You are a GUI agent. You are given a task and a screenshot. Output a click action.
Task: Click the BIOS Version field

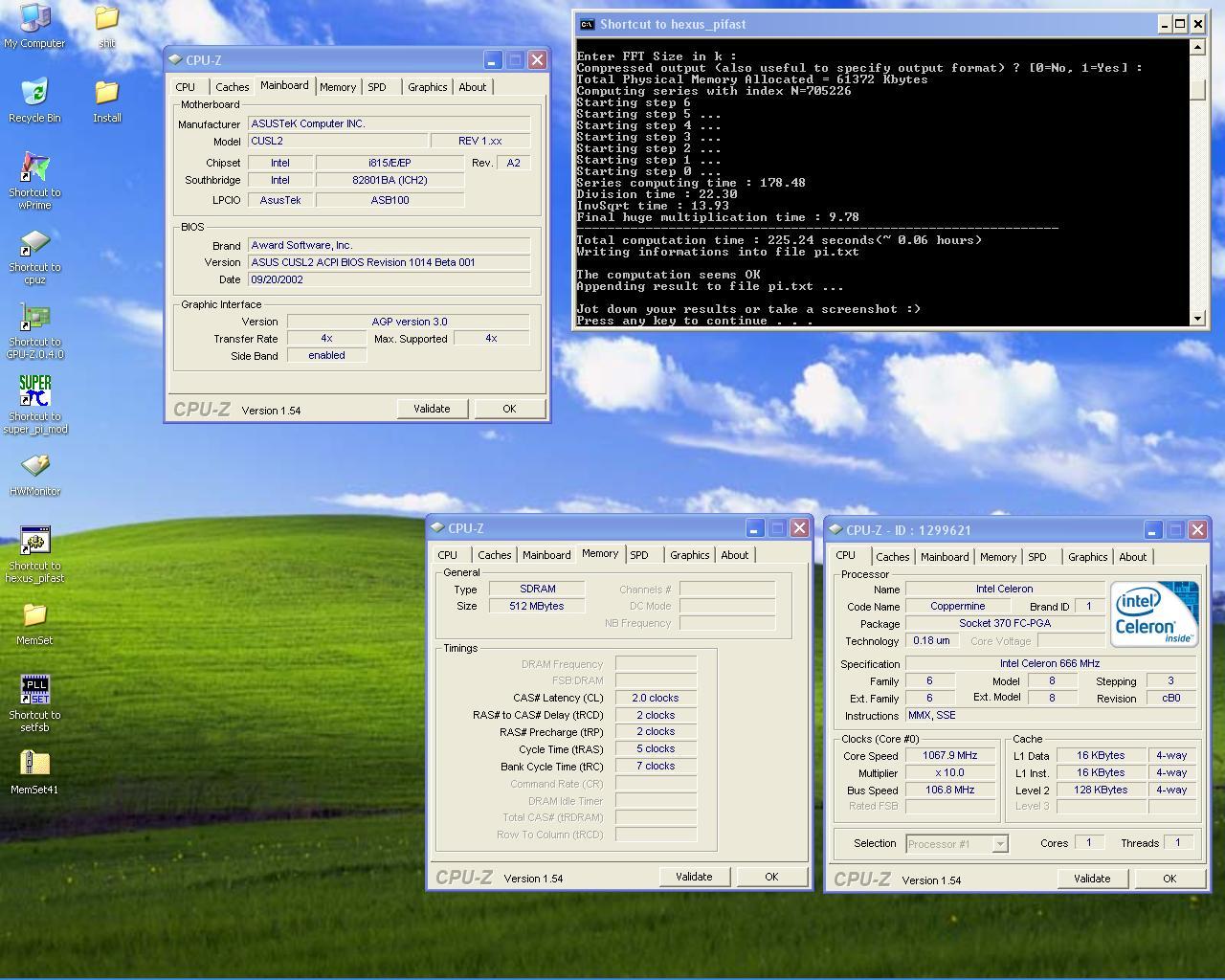tap(390, 262)
